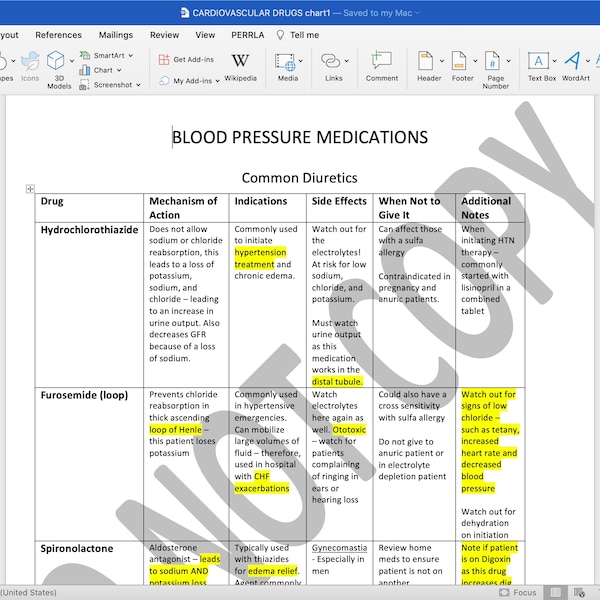Image resolution: width=600 pixels, height=600 pixels.
Task: Click the language indicator (United States)
Action: [x=28, y=592]
